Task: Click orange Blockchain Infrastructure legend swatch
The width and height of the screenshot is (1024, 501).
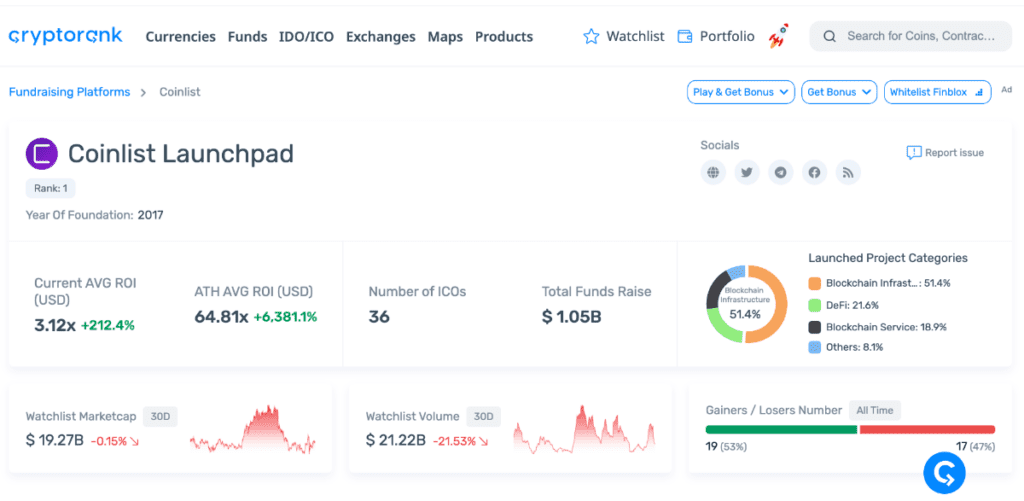Action: 814,283
